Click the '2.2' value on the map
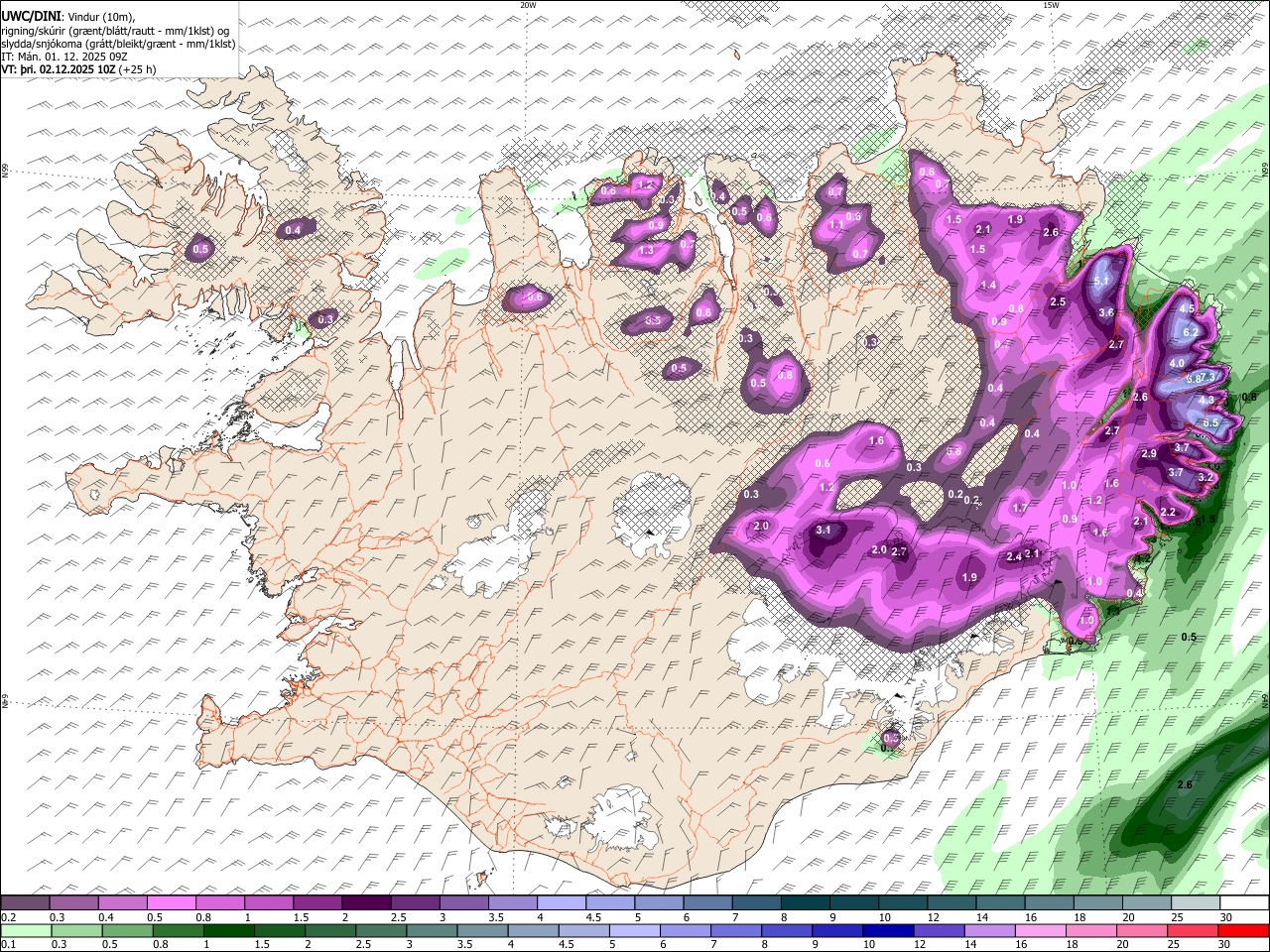The width and height of the screenshot is (1270, 952). point(1168,513)
